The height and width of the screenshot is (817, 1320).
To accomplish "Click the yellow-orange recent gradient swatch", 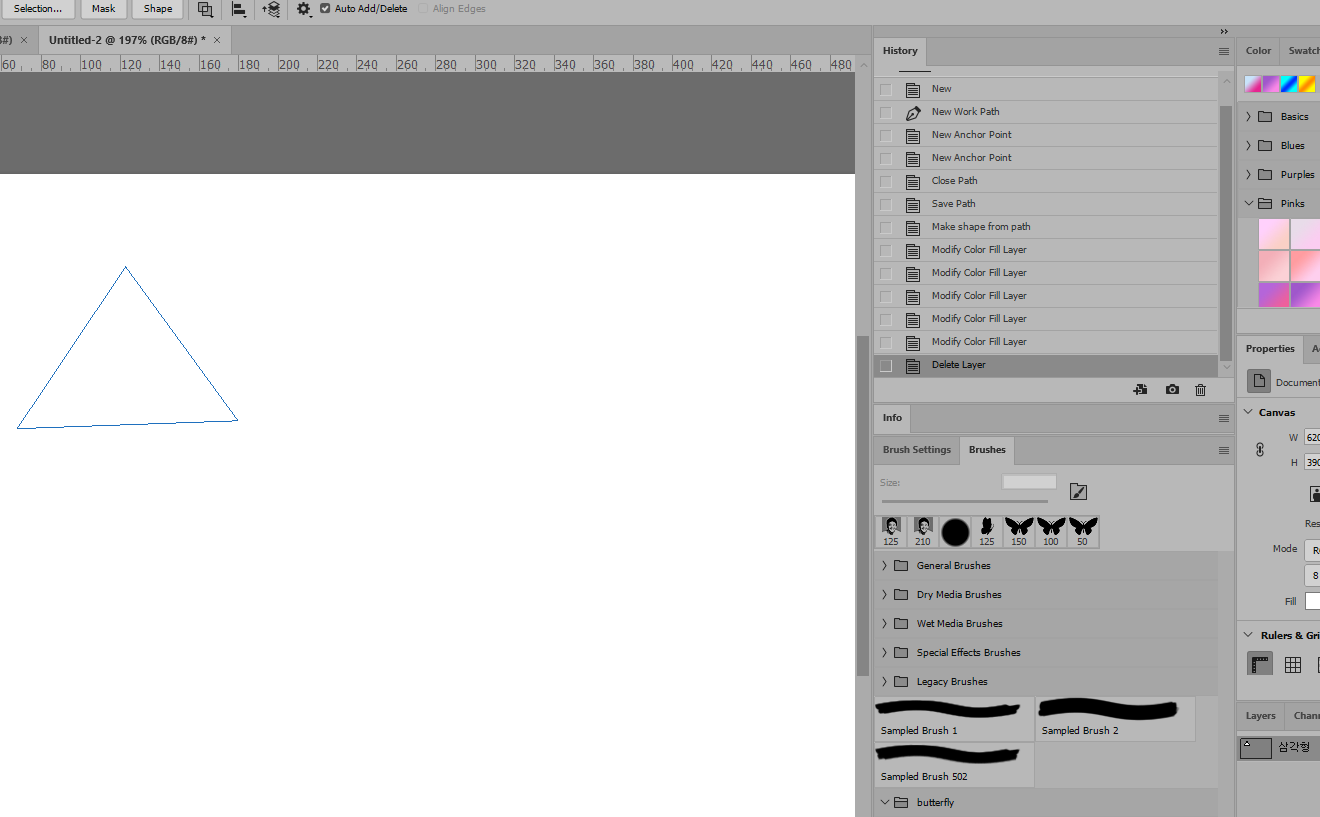I will click(1307, 84).
